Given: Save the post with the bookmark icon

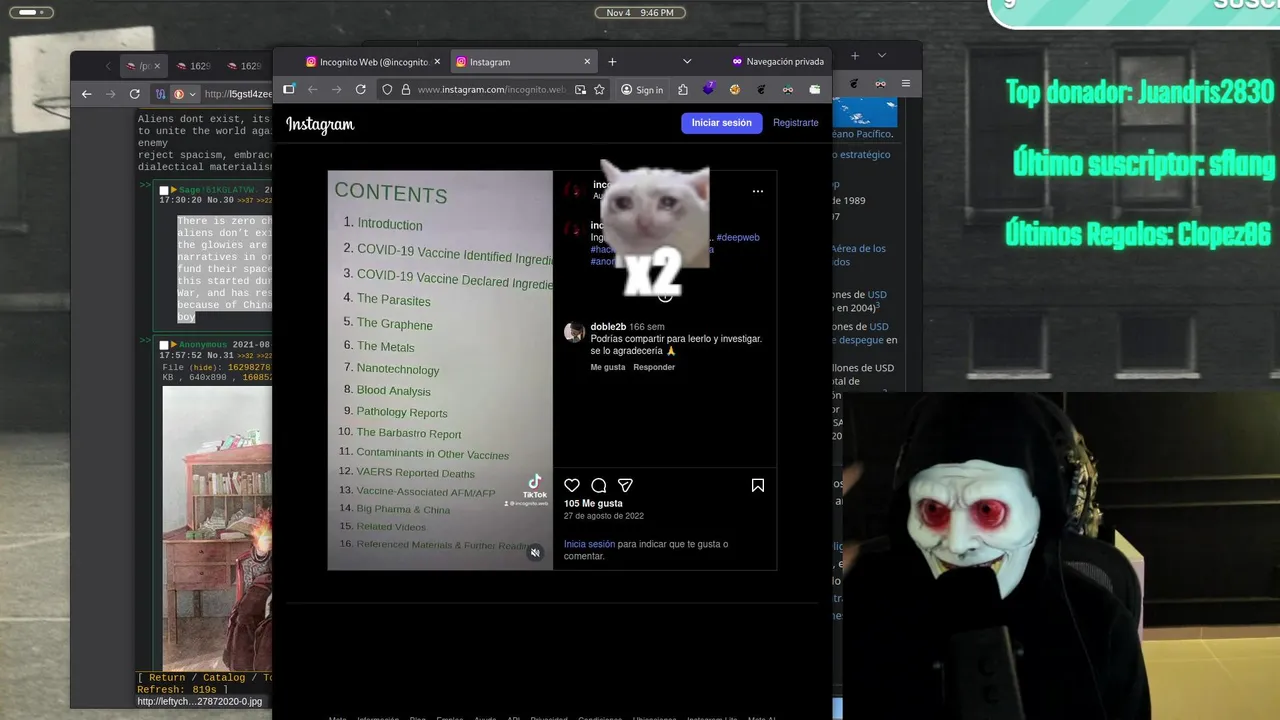Looking at the screenshot, I should click(x=758, y=485).
